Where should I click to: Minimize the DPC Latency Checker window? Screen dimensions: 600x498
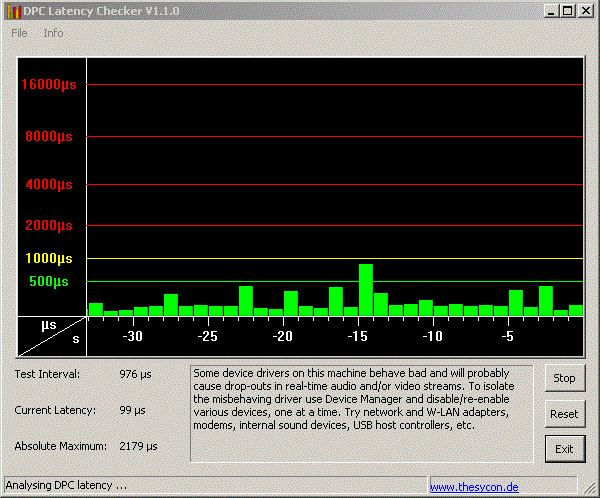coord(551,11)
